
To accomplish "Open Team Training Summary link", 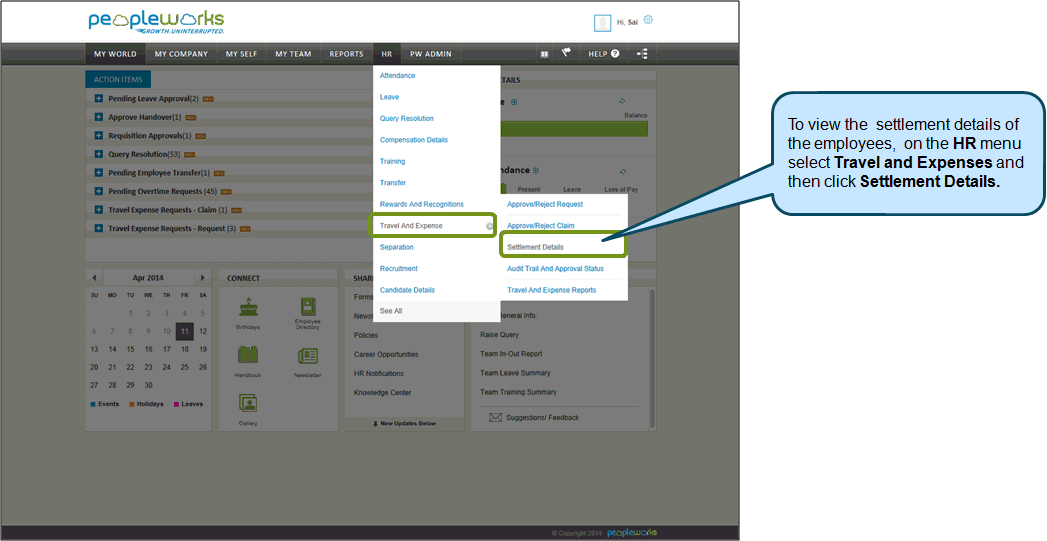I will point(518,392).
